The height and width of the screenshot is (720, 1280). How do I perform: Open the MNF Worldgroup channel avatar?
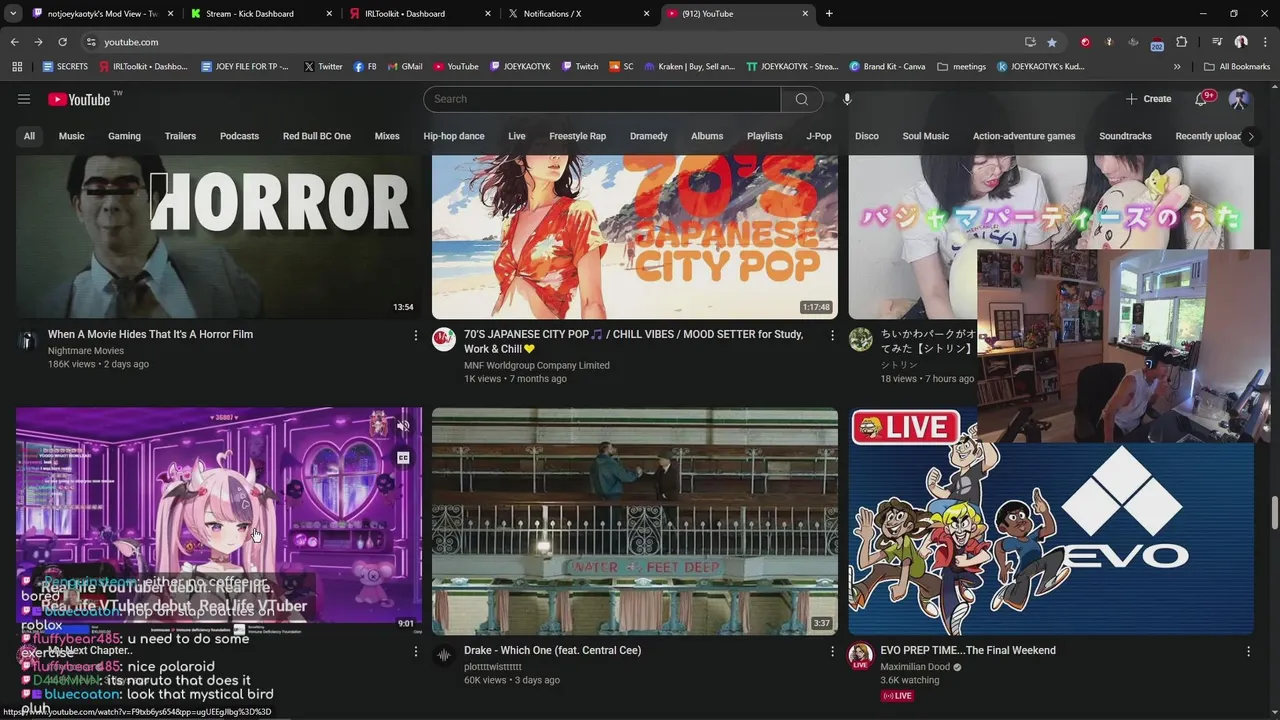(x=444, y=339)
